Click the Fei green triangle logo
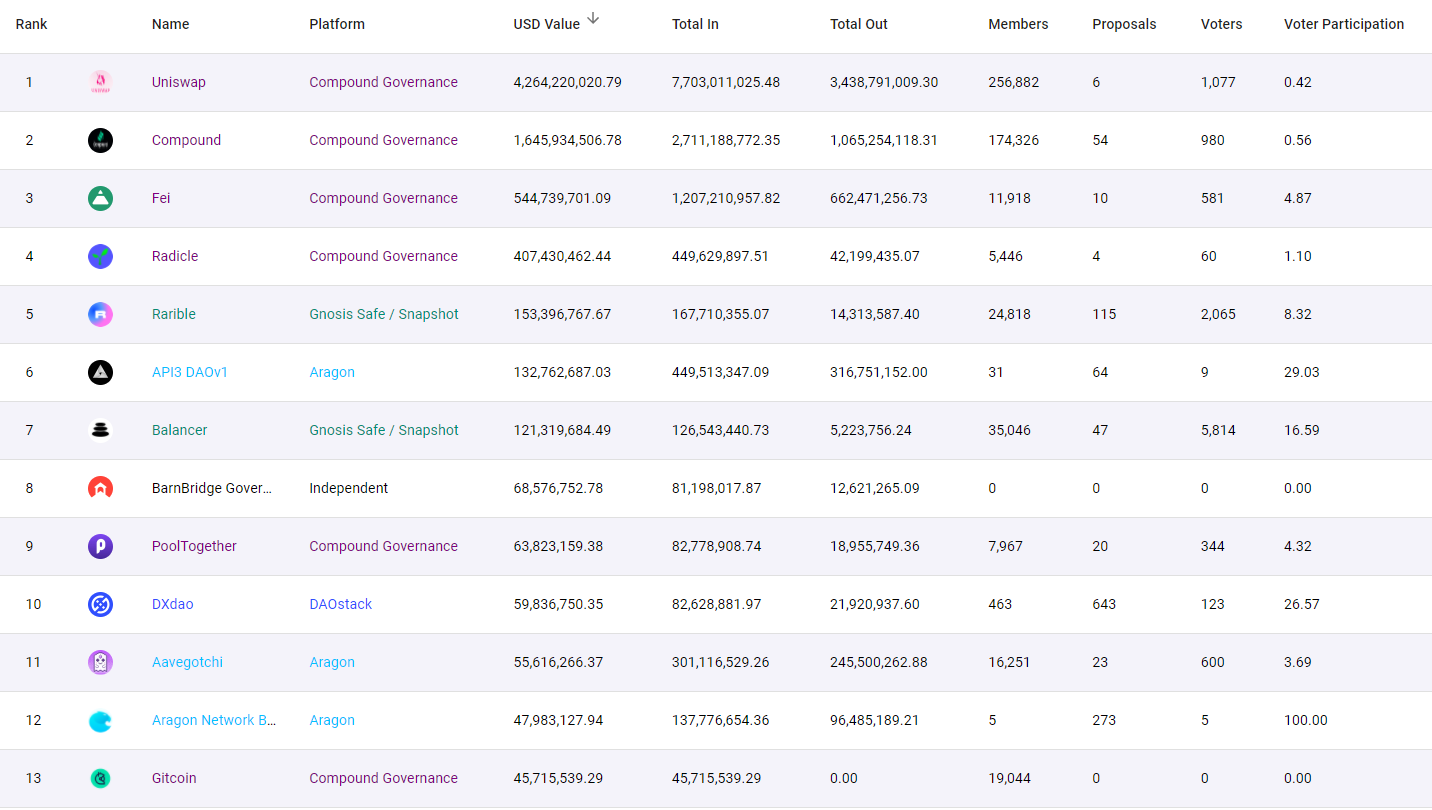The height and width of the screenshot is (810, 1432). point(100,198)
